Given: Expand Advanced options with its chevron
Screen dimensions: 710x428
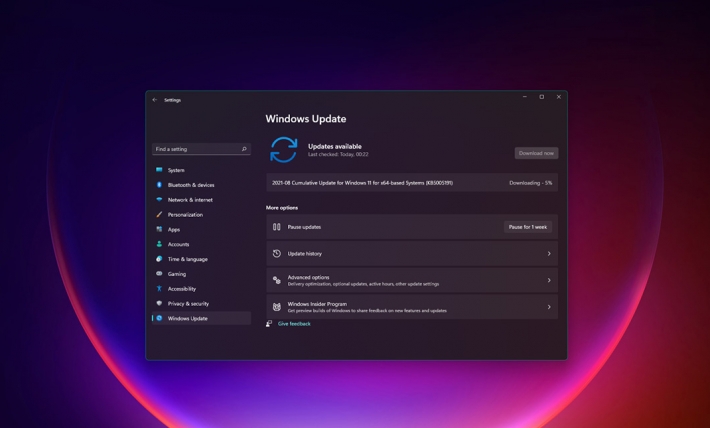Looking at the screenshot, I should tap(549, 280).
